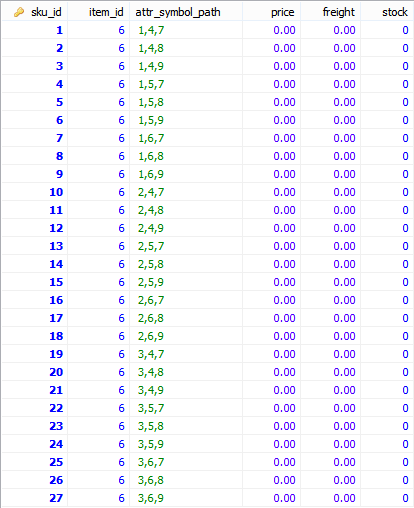Click the attr_symbol_path column header

coord(186,12)
